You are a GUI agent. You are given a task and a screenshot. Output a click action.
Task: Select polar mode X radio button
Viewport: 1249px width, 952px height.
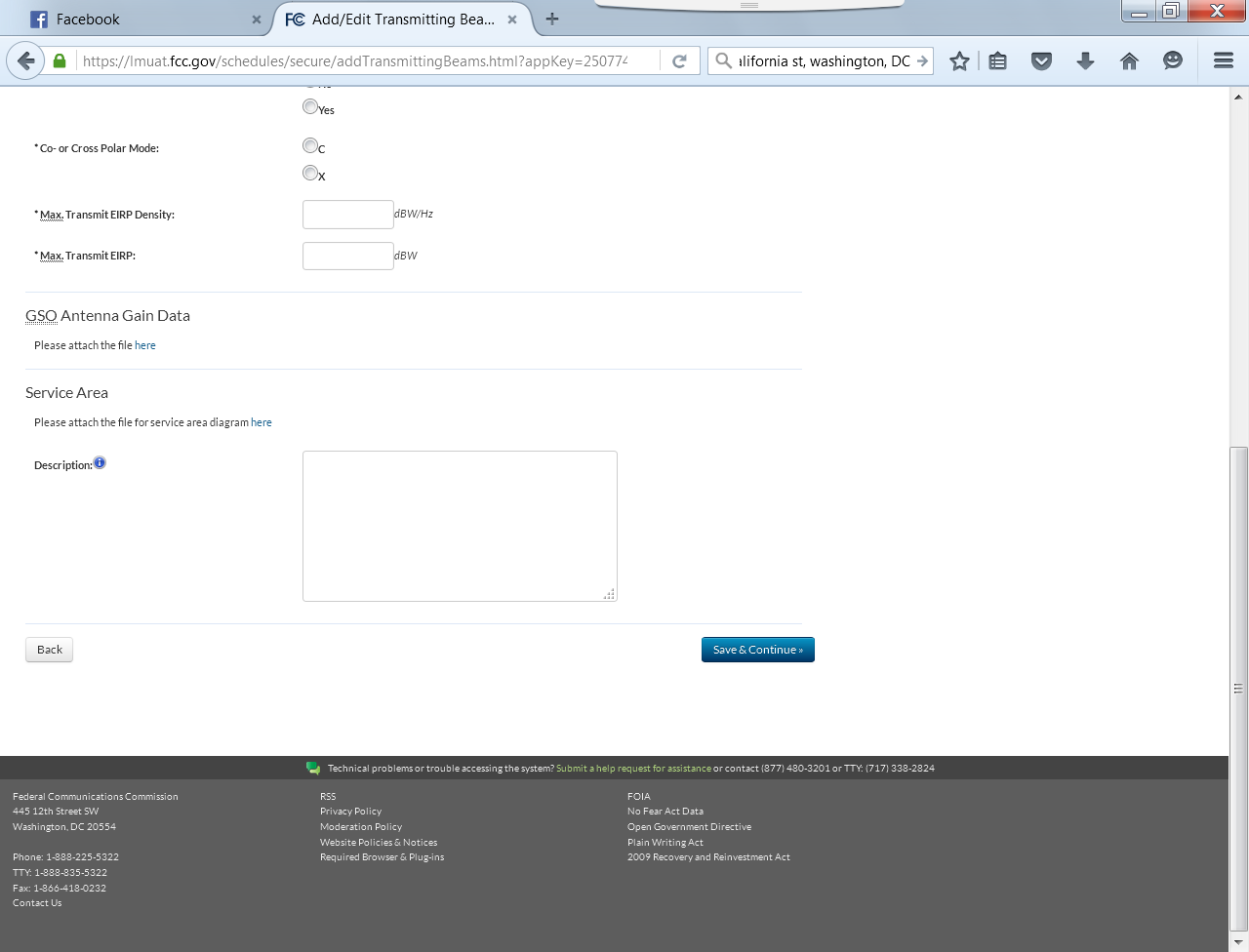(310, 173)
